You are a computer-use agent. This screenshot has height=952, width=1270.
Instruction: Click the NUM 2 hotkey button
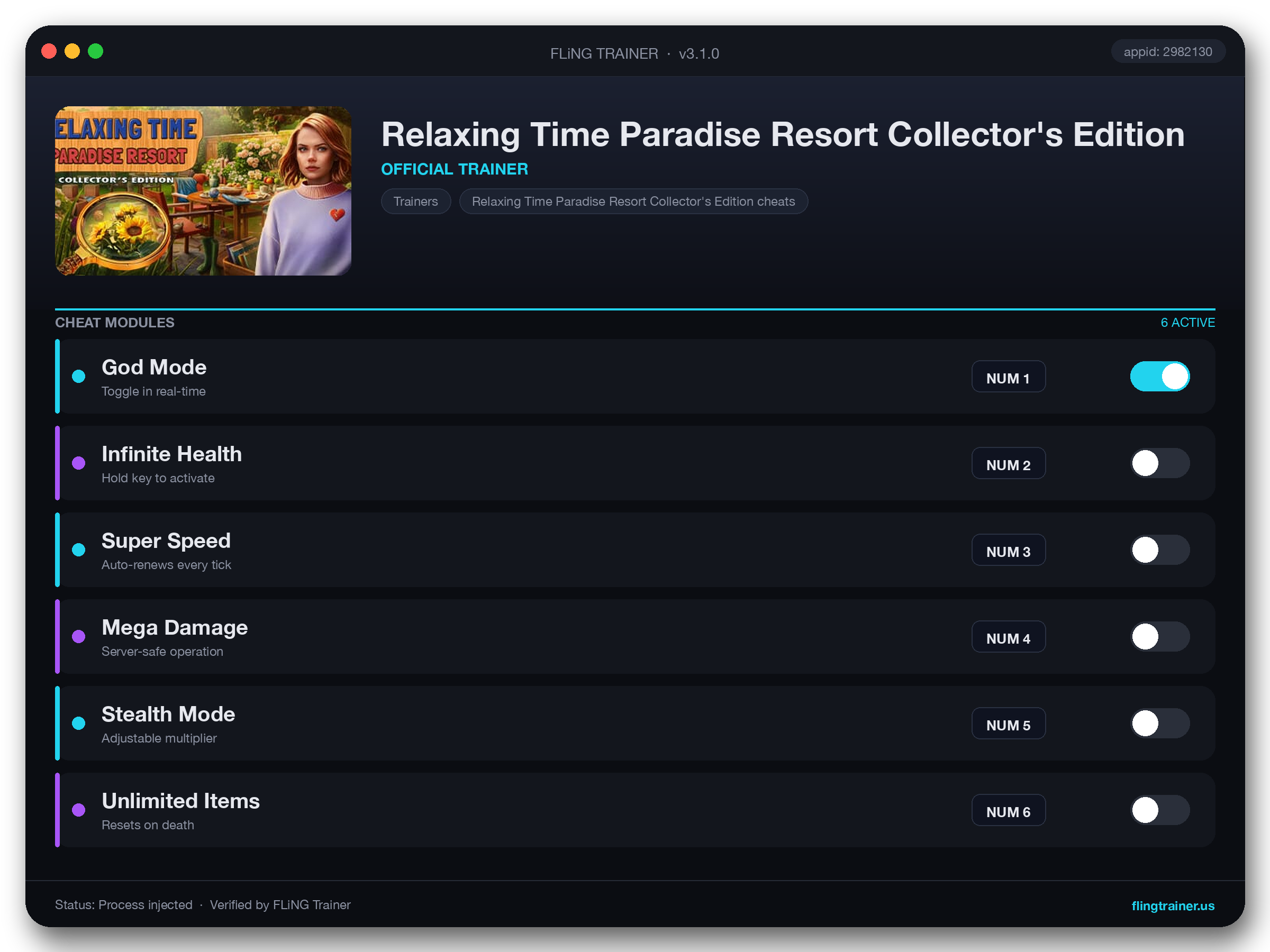(x=1008, y=463)
